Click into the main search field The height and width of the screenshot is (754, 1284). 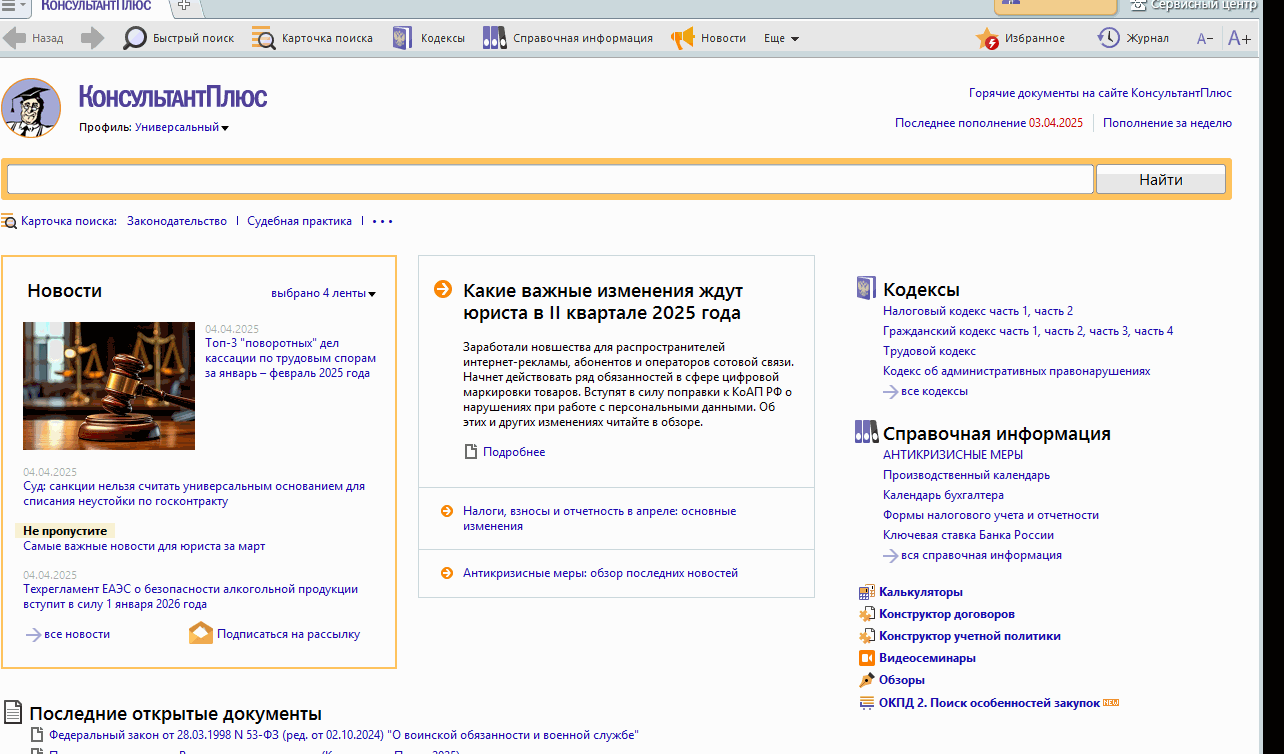tap(550, 179)
